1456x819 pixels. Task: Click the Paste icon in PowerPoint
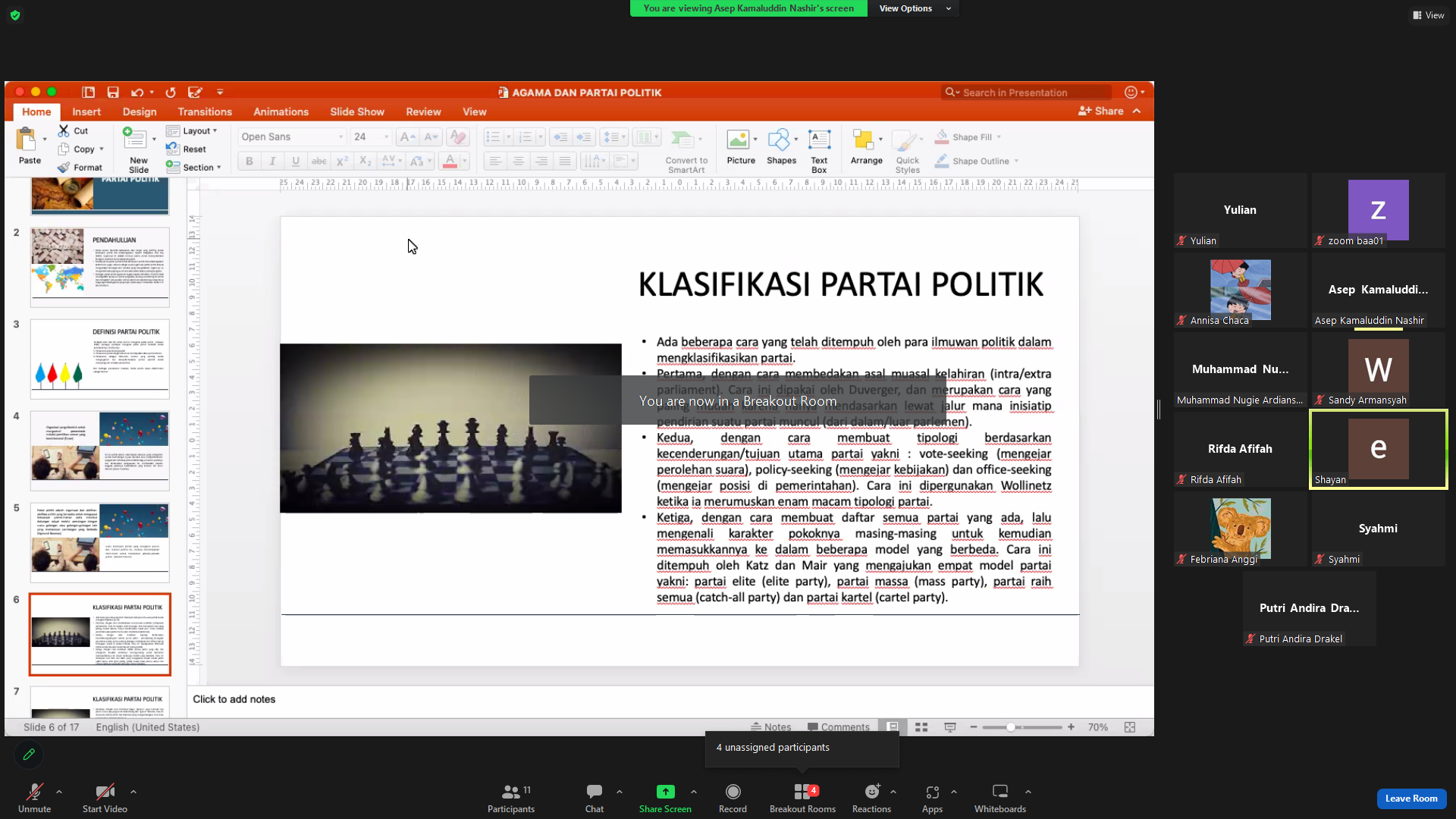27,140
